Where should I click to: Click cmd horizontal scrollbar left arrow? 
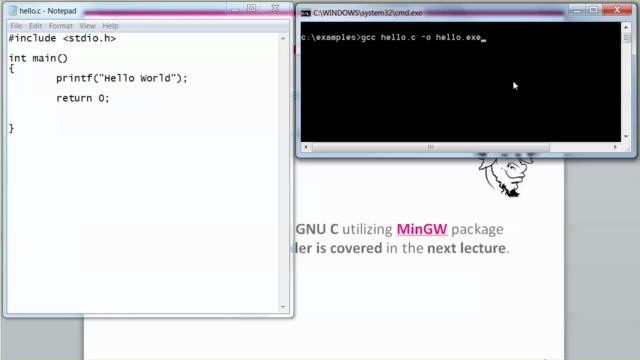306,147
